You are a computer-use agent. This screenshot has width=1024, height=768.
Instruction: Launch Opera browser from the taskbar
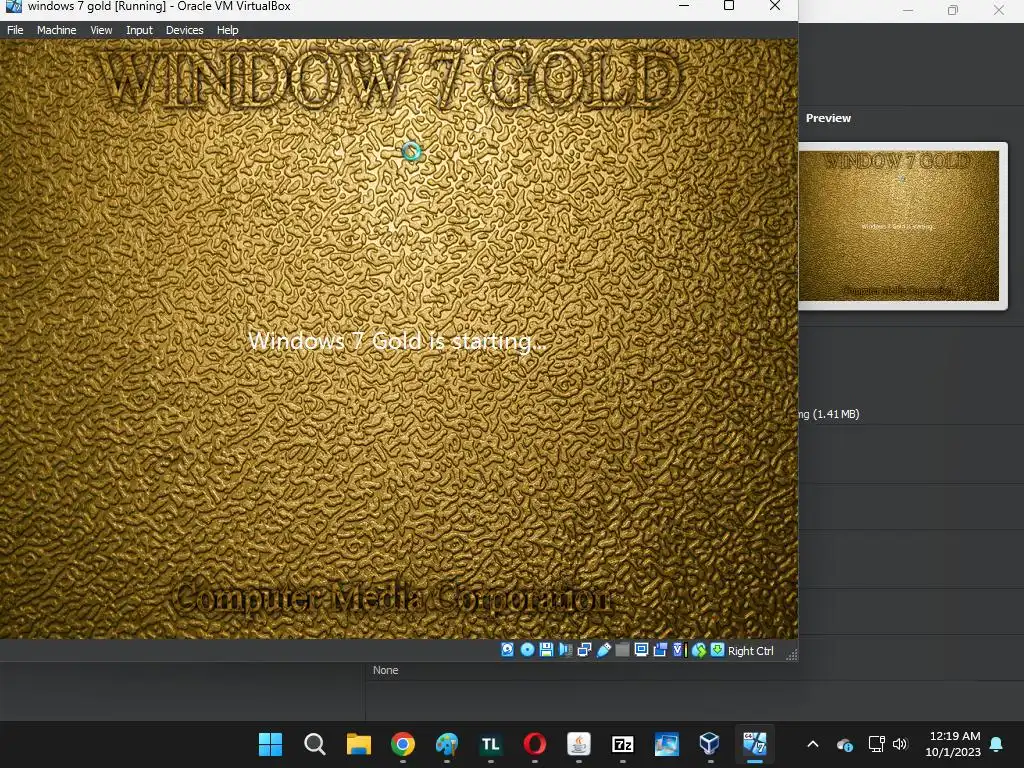pos(534,744)
